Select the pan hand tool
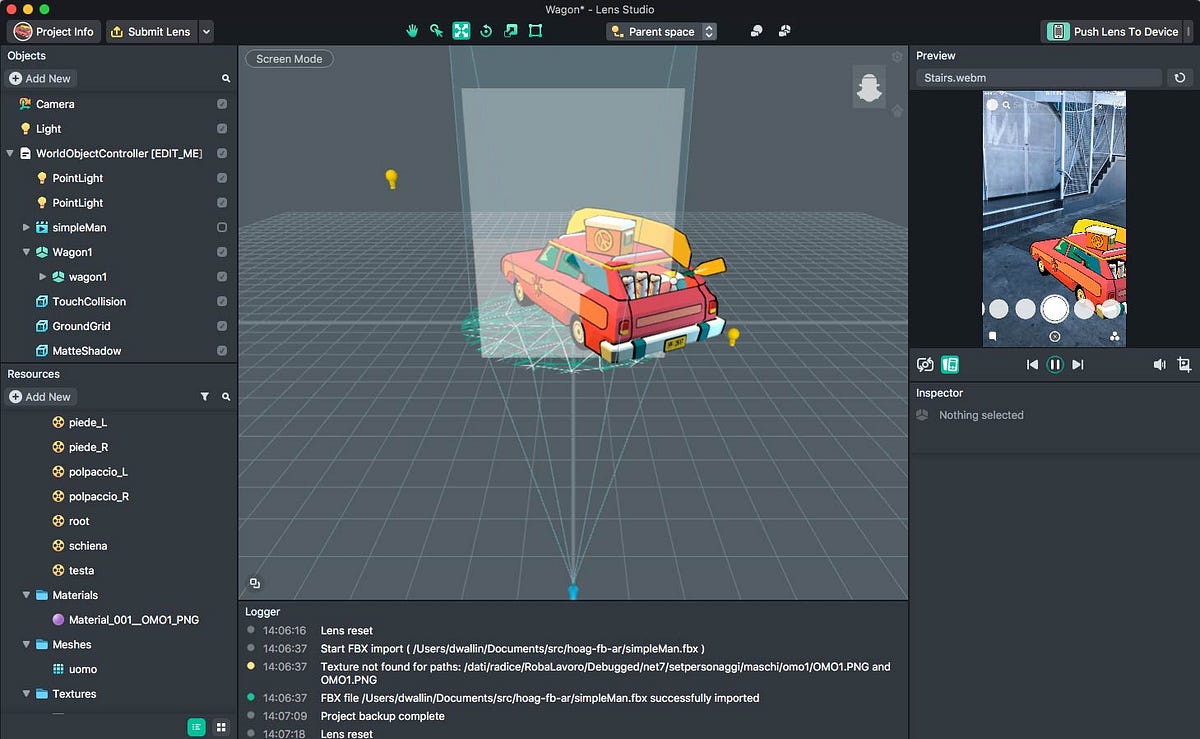Screen dimensions: 1200x739 411,31
